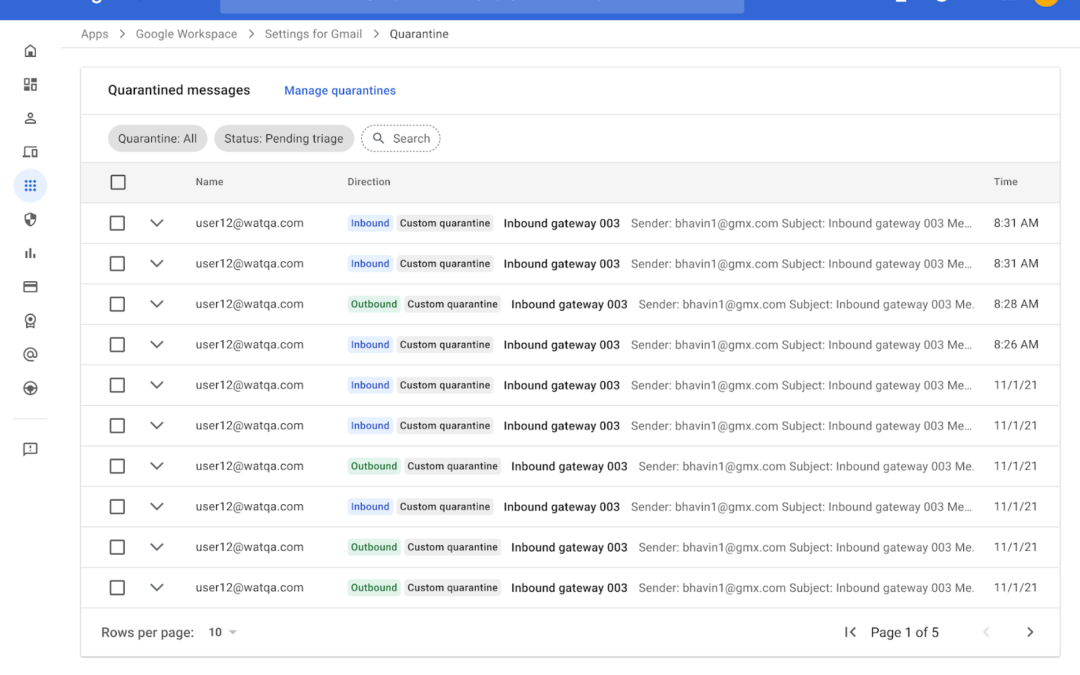Open the Billing card icon in sidebar
The height and width of the screenshot is (675, 1080).
point(30,287)
